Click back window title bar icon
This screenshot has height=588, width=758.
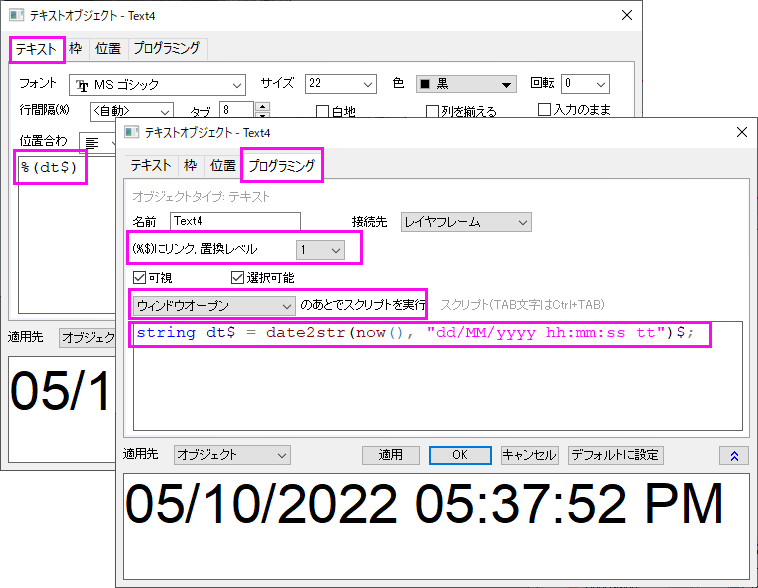[x=16, y=15]
